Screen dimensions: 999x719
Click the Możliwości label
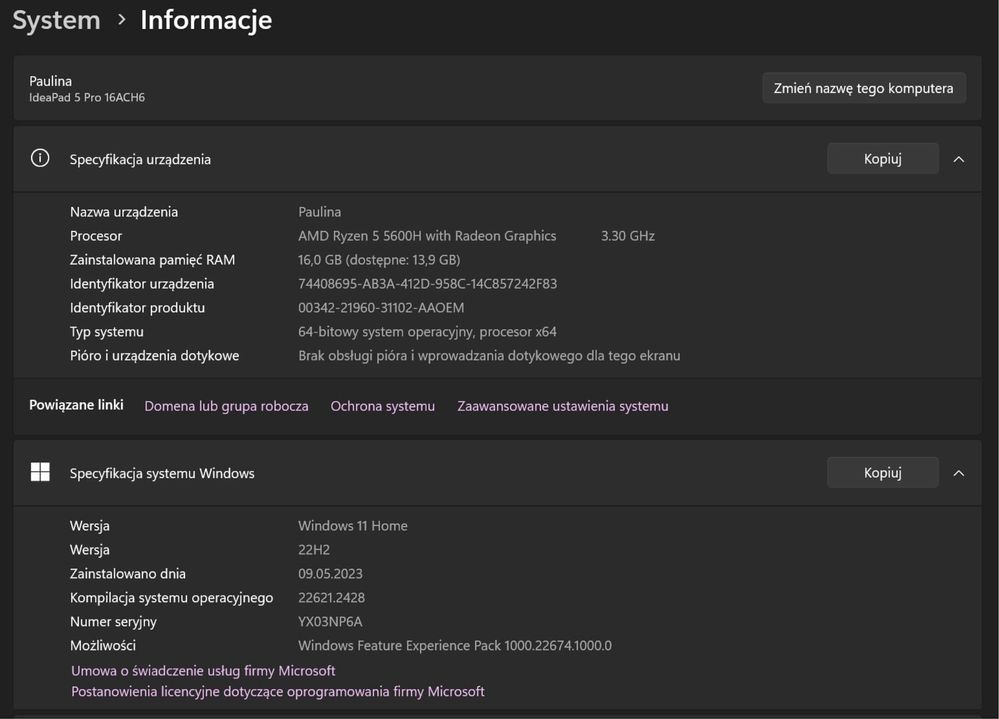click(103, 645)
